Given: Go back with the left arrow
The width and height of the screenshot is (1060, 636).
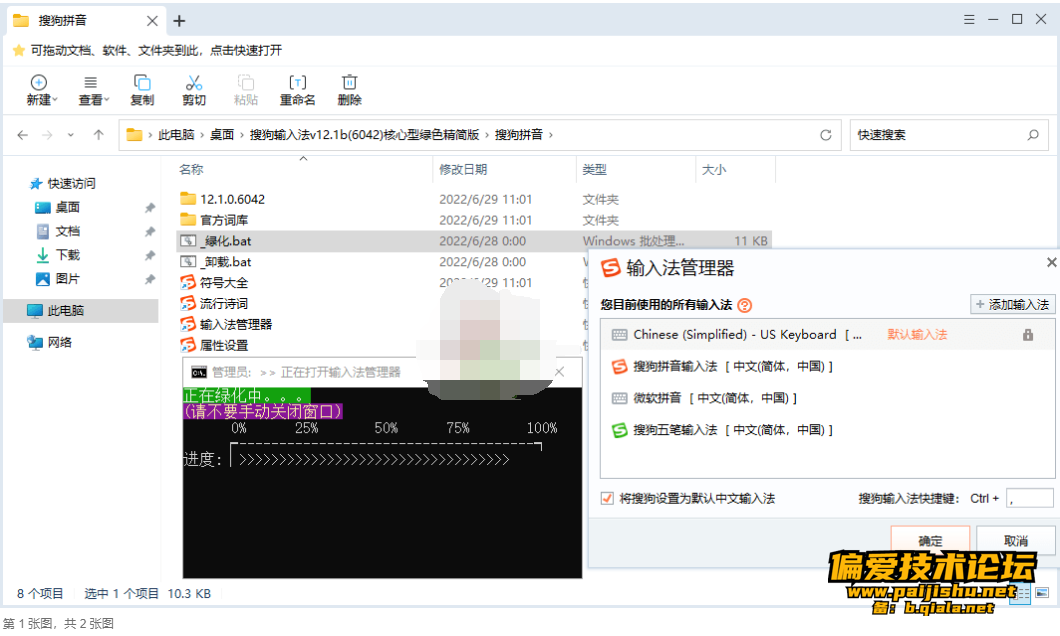Looking at the screenshot, I should [x=22, y=135].
